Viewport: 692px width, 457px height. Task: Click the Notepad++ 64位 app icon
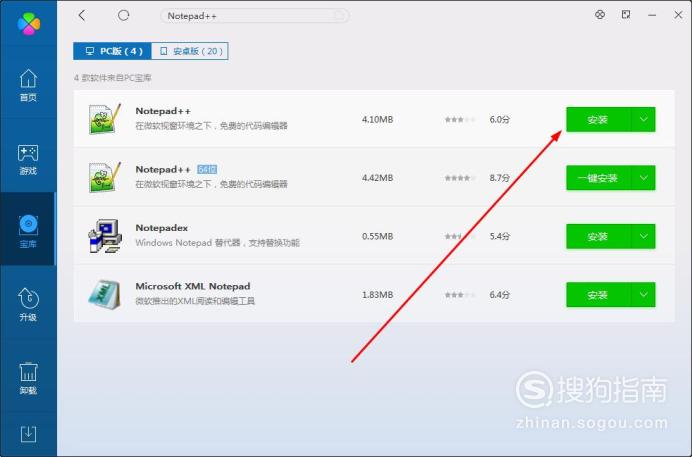click(105, 177)
